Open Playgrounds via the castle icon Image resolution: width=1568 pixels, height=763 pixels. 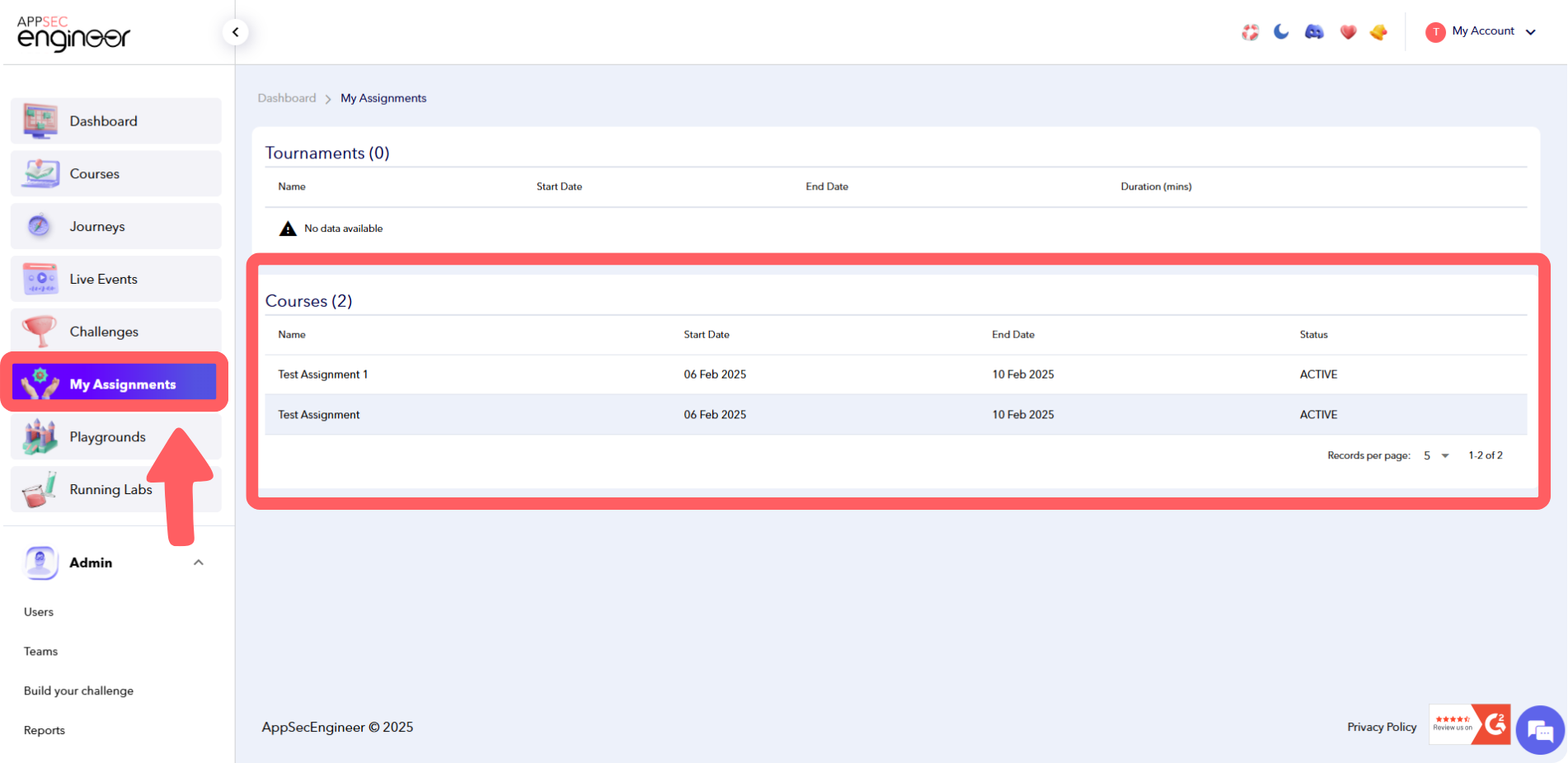coord(38,436)
